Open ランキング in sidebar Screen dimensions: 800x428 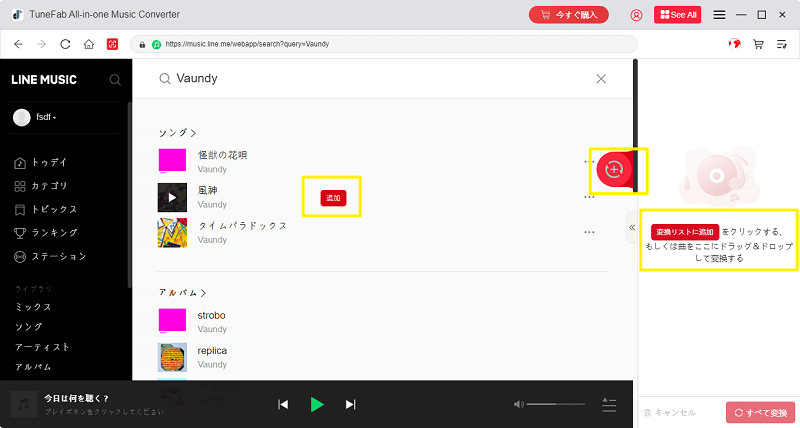46,233
